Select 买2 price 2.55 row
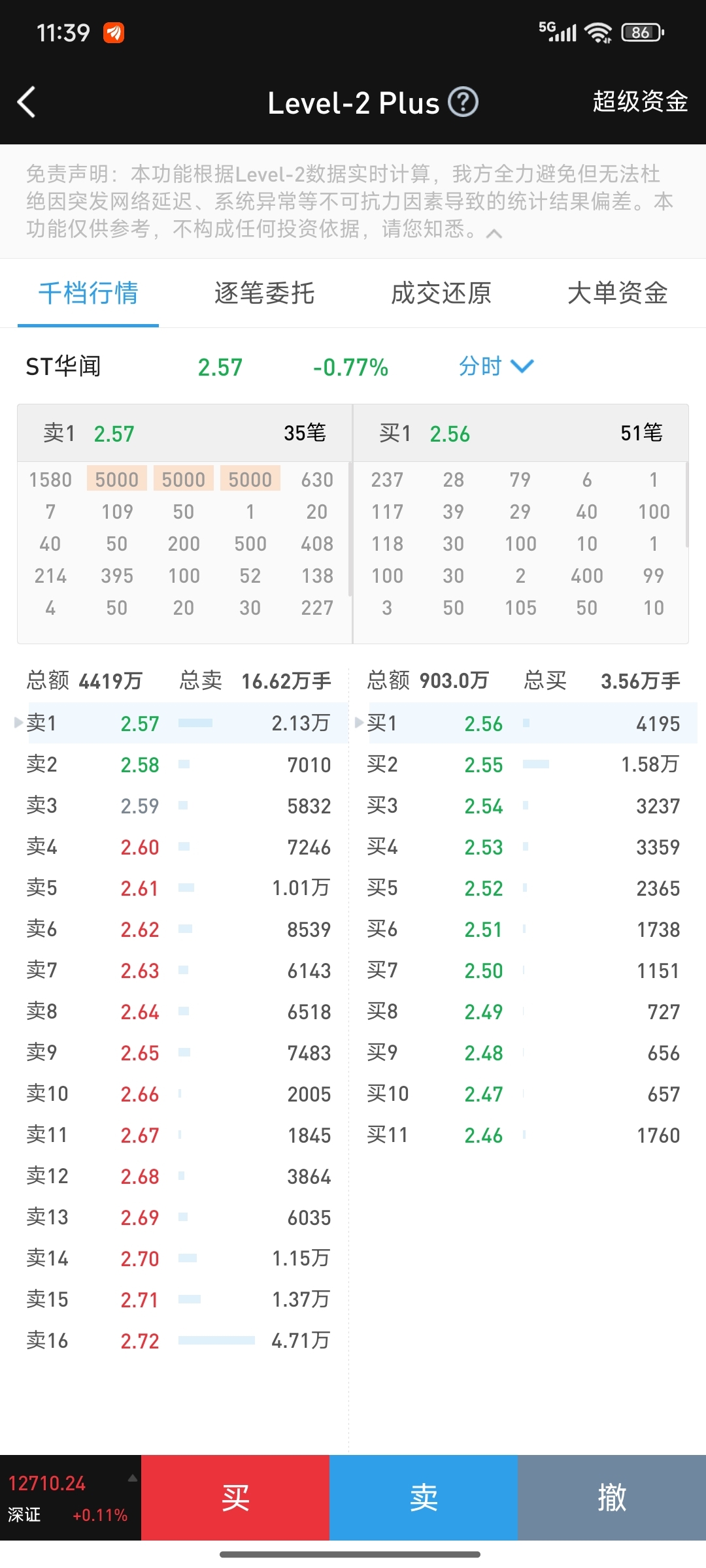 point(524,764)
